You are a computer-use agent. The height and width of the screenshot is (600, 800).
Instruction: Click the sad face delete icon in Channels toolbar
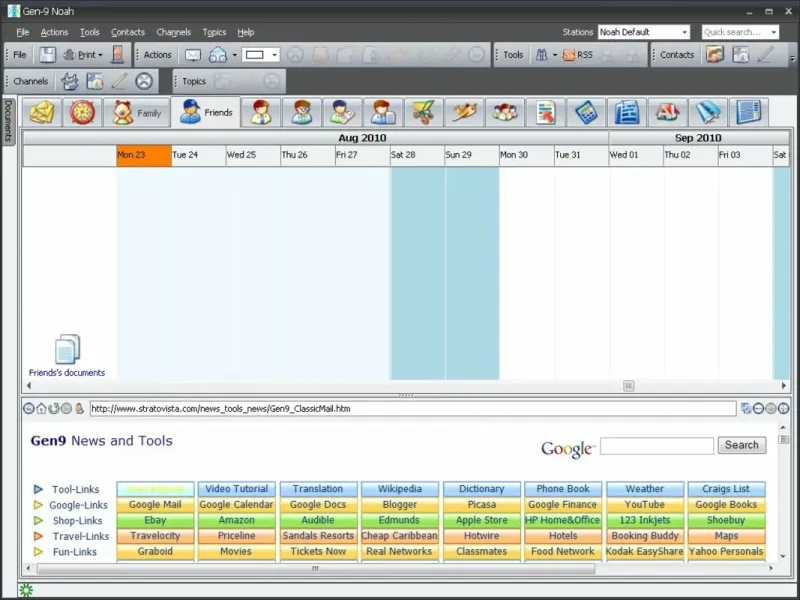tap(144, 81)
